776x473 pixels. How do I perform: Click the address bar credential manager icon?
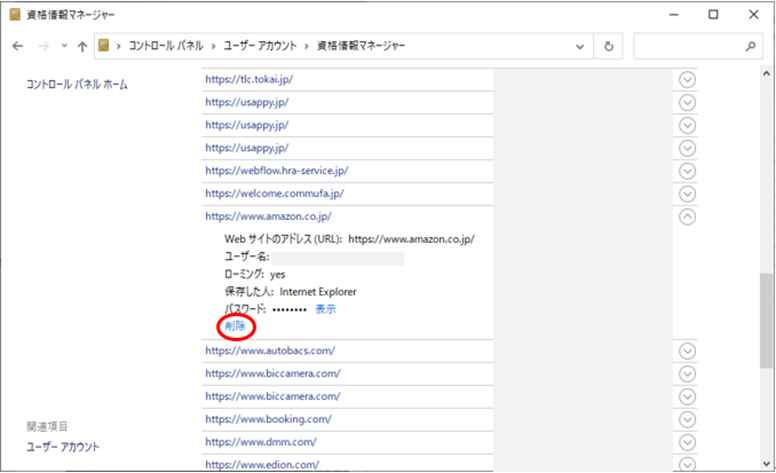[x=103, y=46]
